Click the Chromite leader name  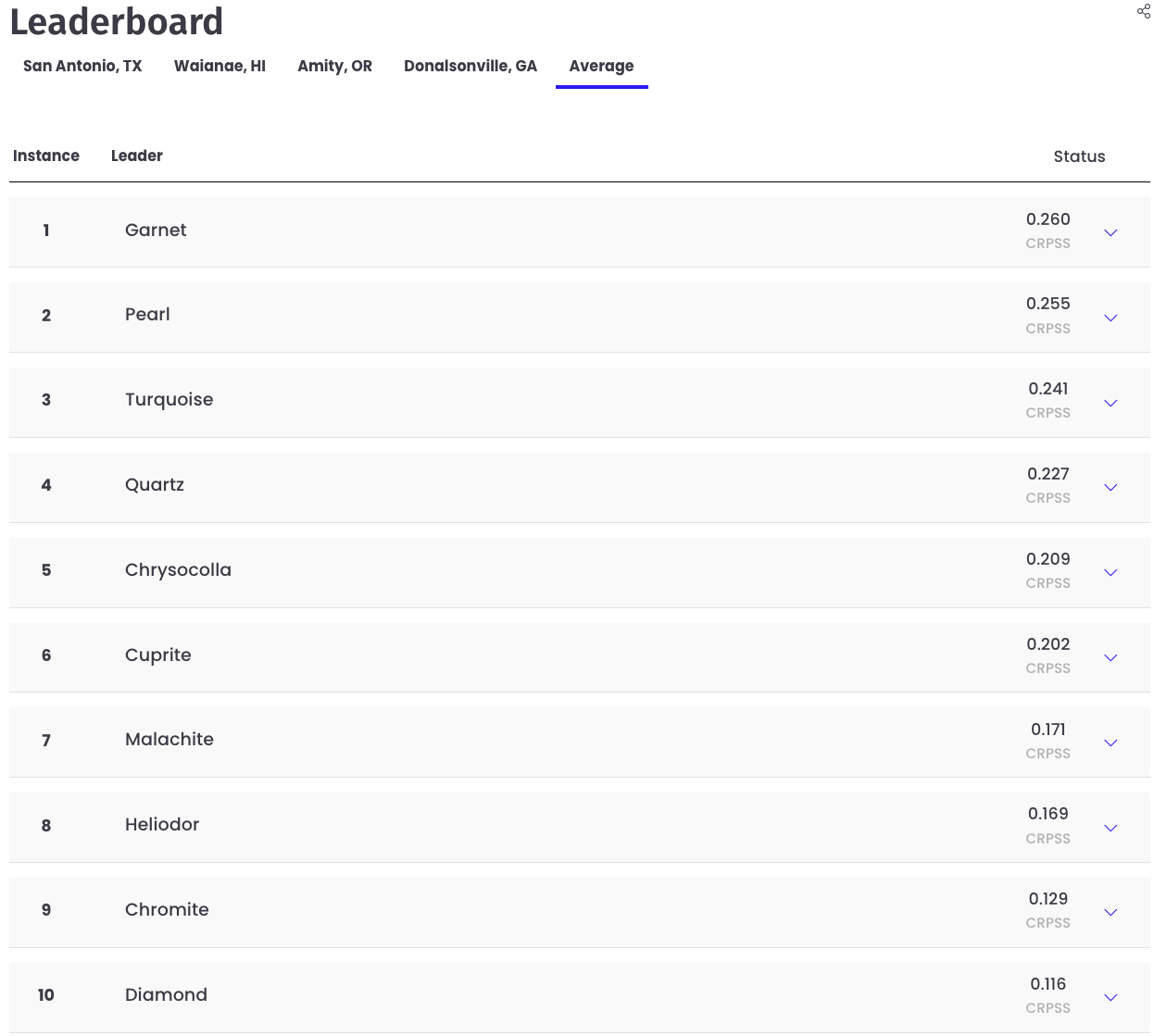pyautogui.click(x=167, y=909)
